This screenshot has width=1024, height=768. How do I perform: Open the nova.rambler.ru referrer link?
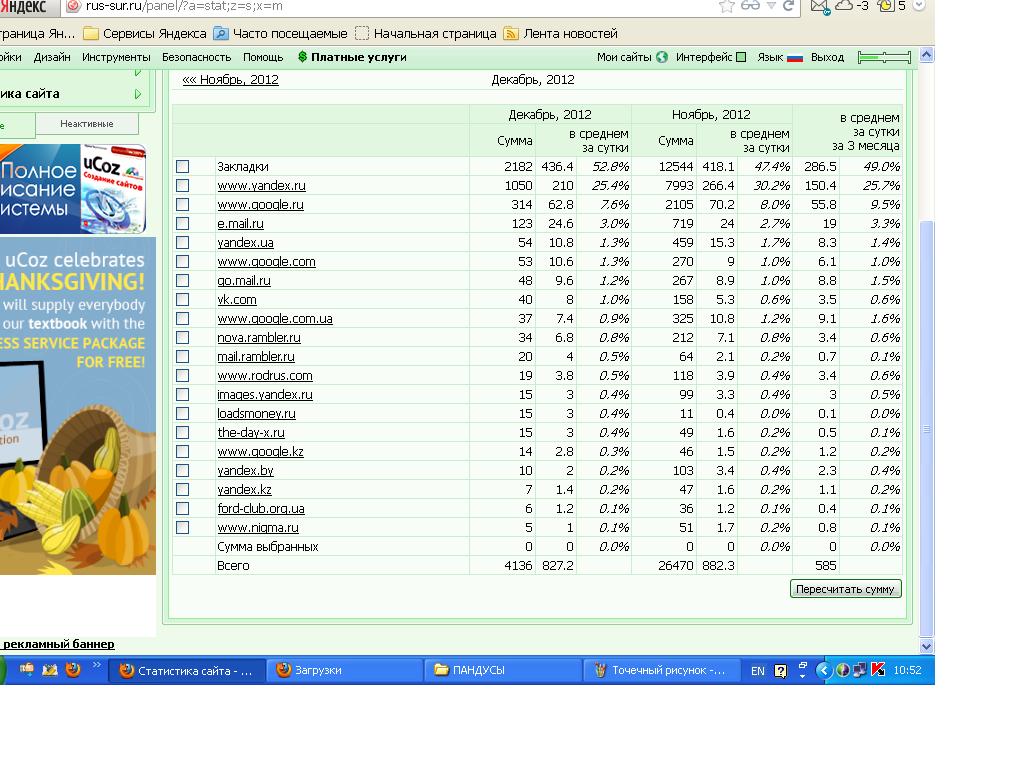point(259,338)
